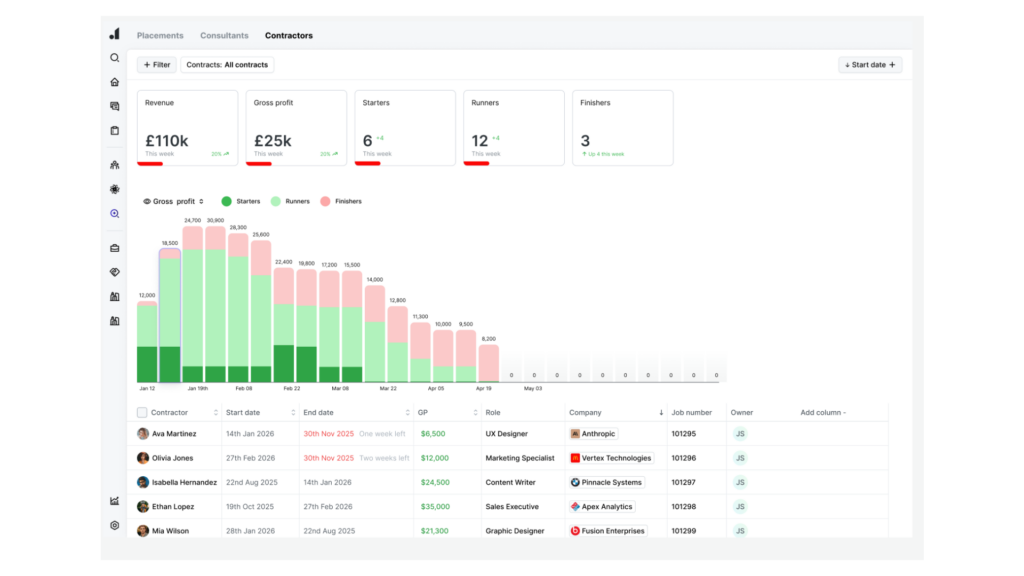Switch to the Consultants tab
The height and width of the screenshot is (576, 1024).
(224, 35)
